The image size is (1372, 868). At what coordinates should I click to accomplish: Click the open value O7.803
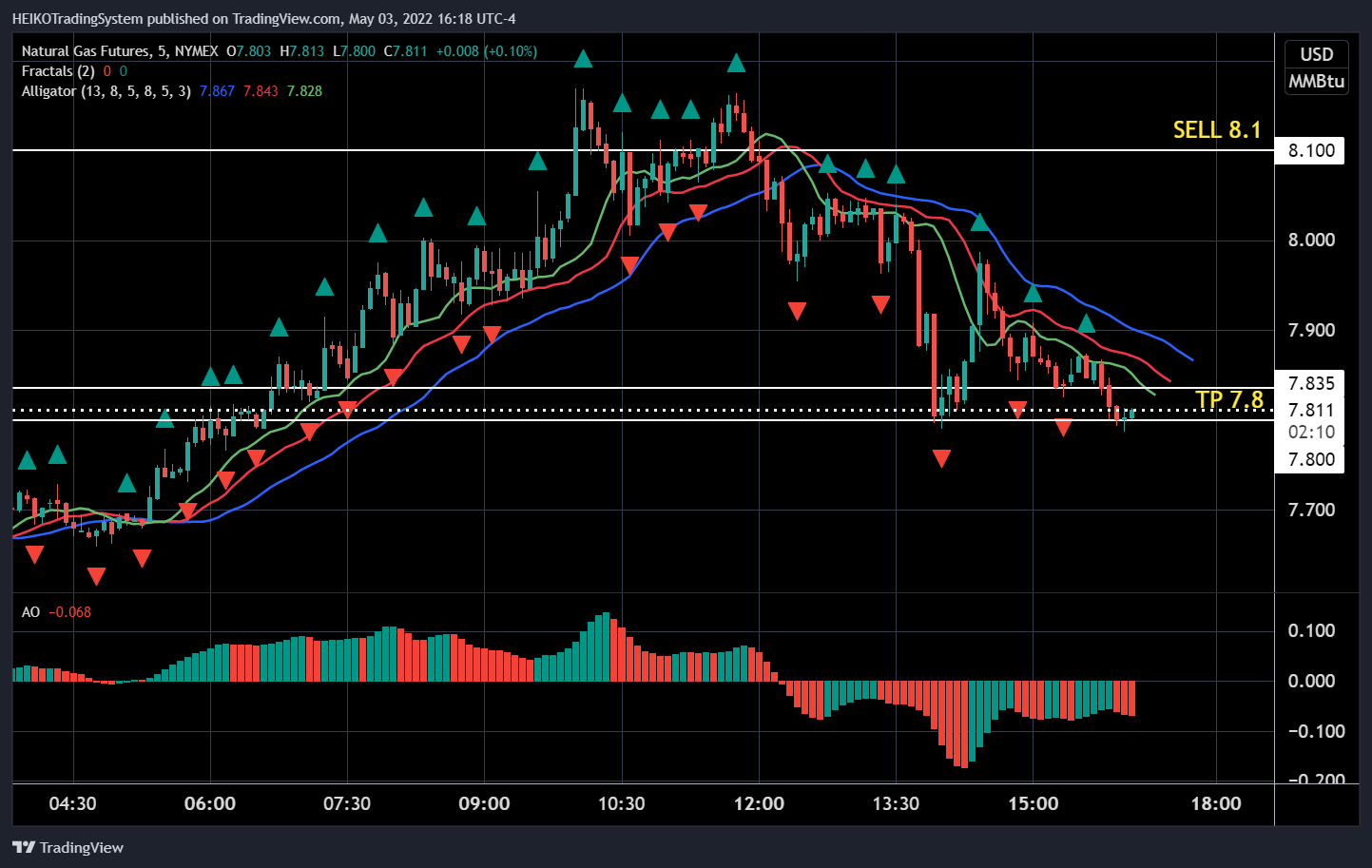point(248,51)
